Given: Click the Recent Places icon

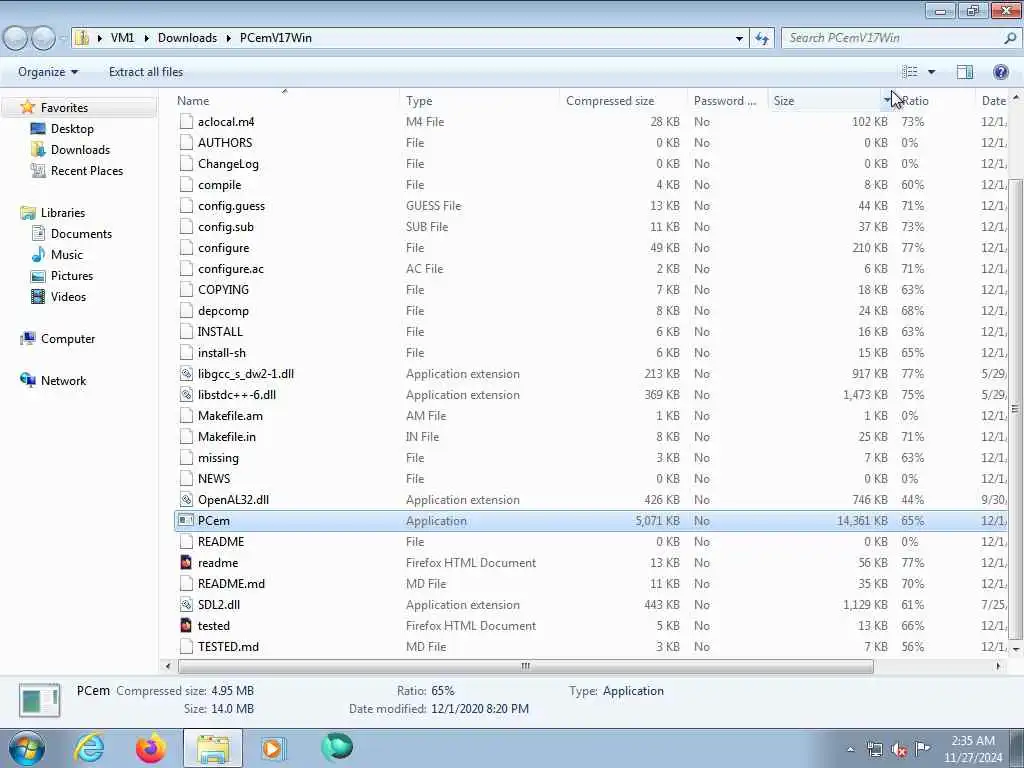Looking at the screenshot, I should pos(38,170).
